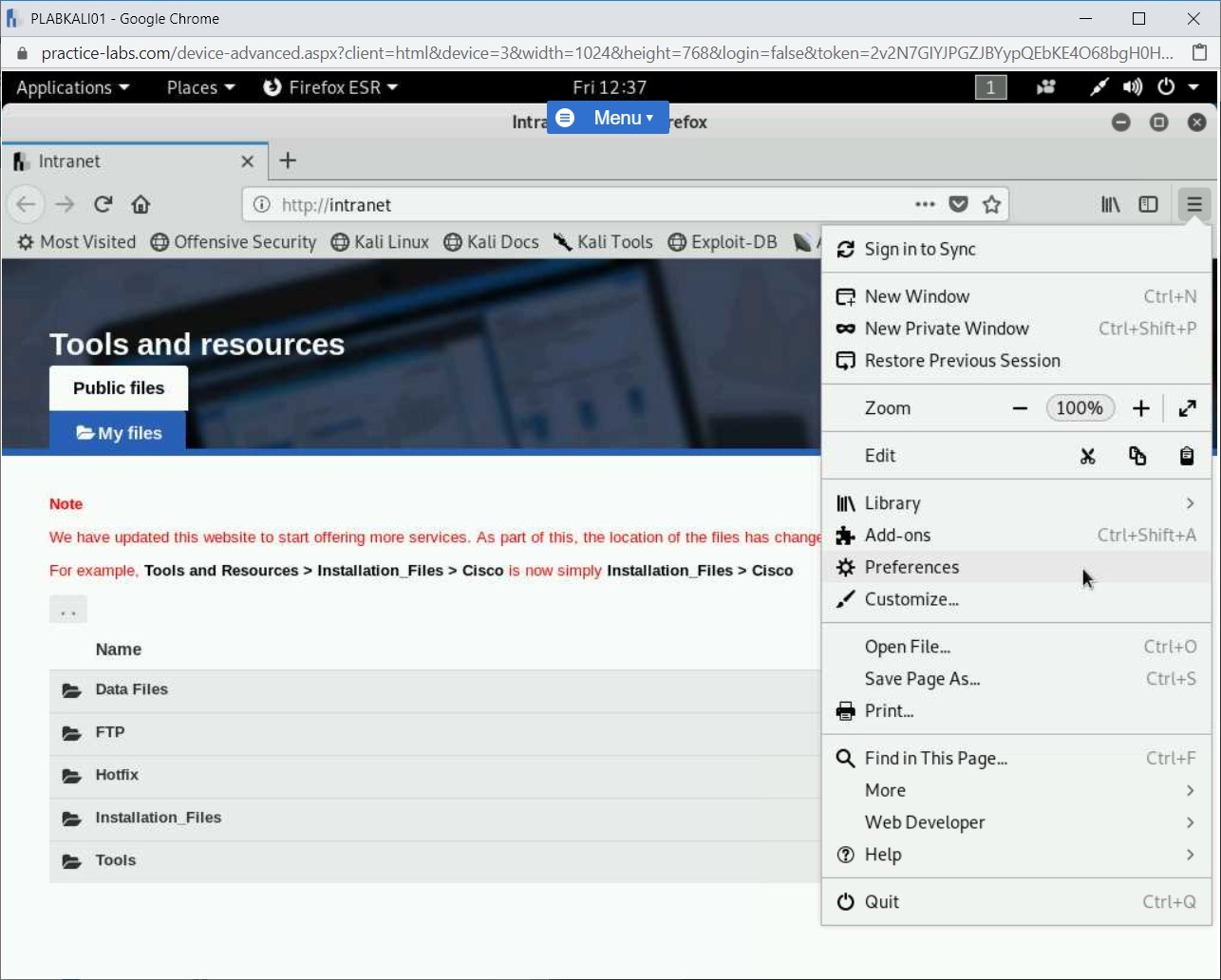Enter full screen via zoom row icon
This screenshot has height=980, width=1221.
coord(1187,408)
